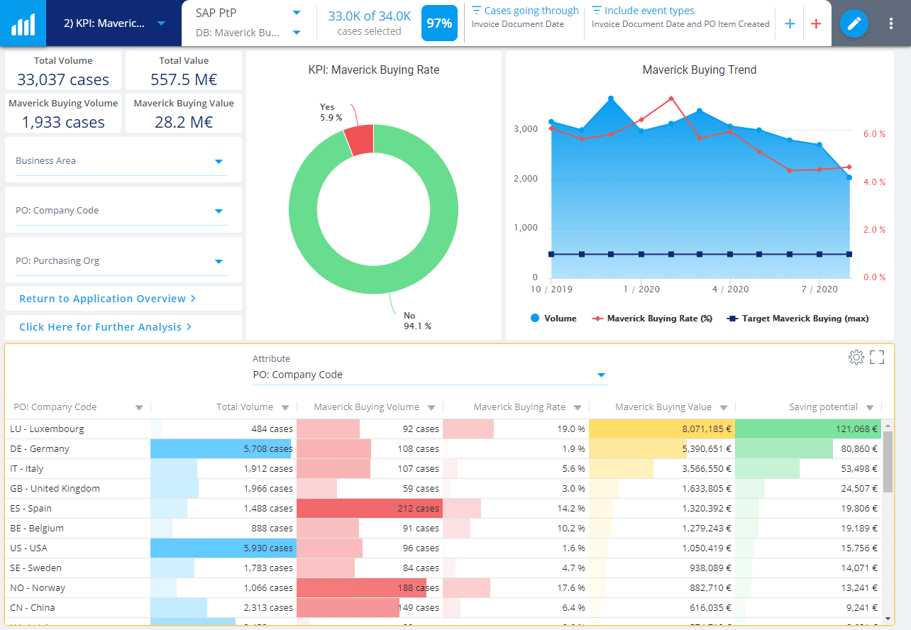This screenshot has width=911, height=630.
Task: Select the 'IT - Italy' row
Action: (x=443, y=468)
